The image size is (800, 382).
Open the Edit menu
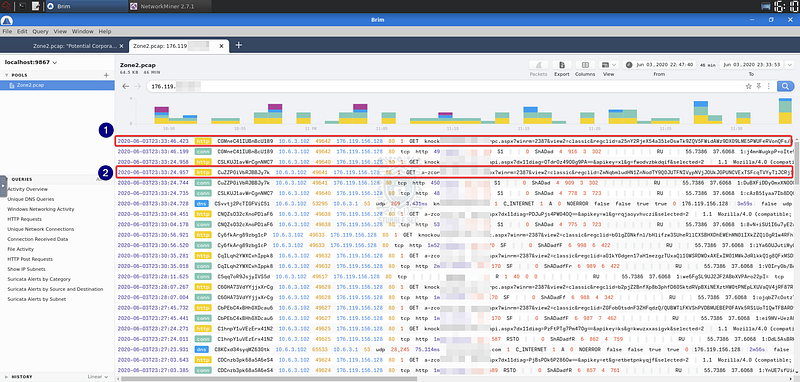tap(22, 31)
